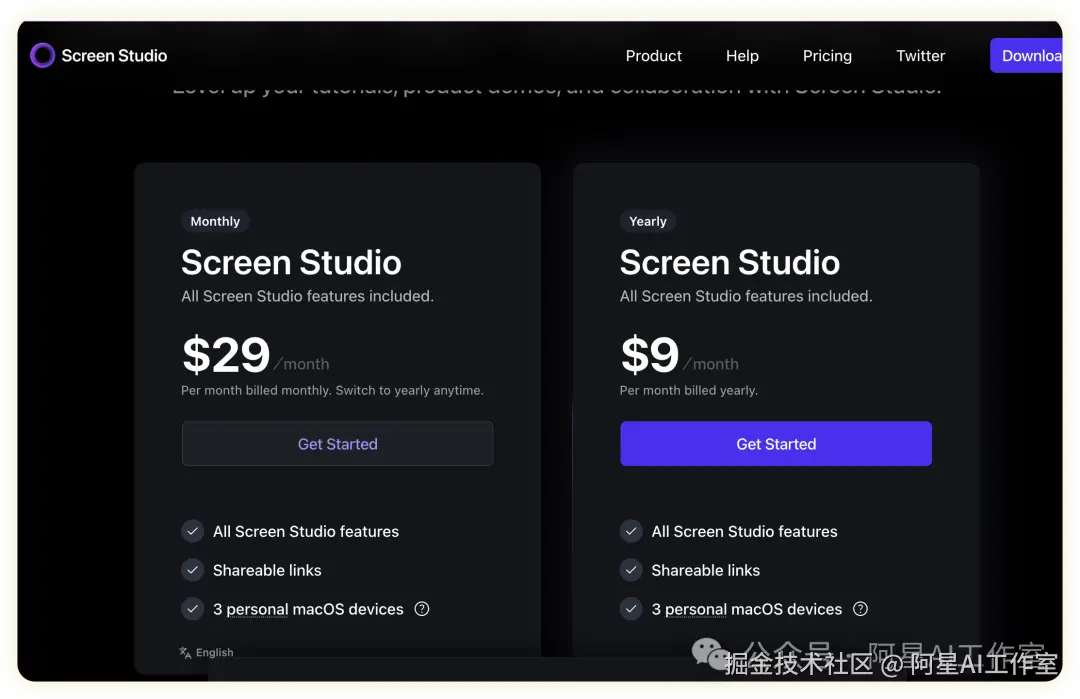The image size is (1080, 699).
Task: Click the $9 price in Yearly card
Action: [x=650, y=355]
